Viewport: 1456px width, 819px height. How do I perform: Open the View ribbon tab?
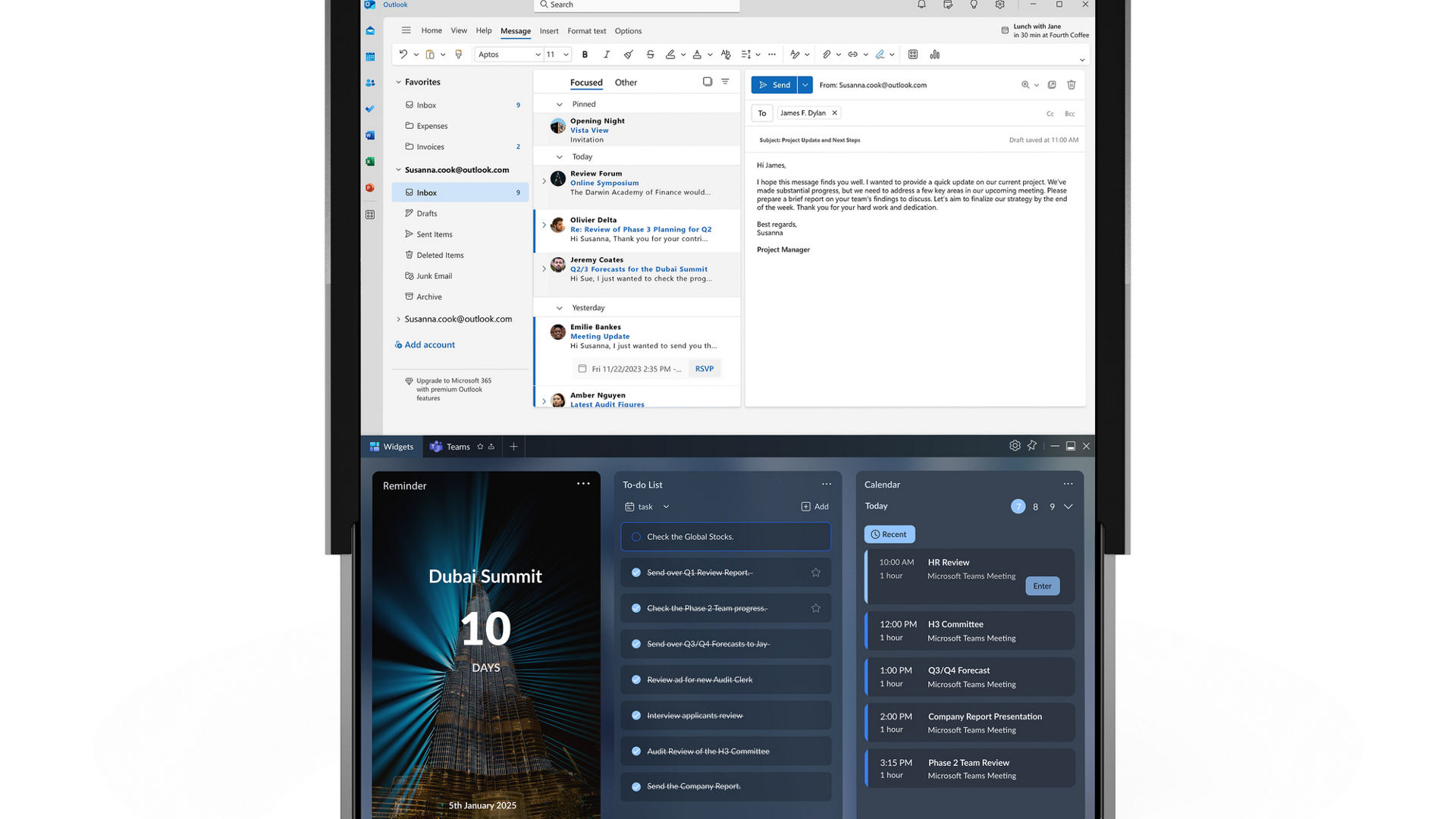point(459,30)
